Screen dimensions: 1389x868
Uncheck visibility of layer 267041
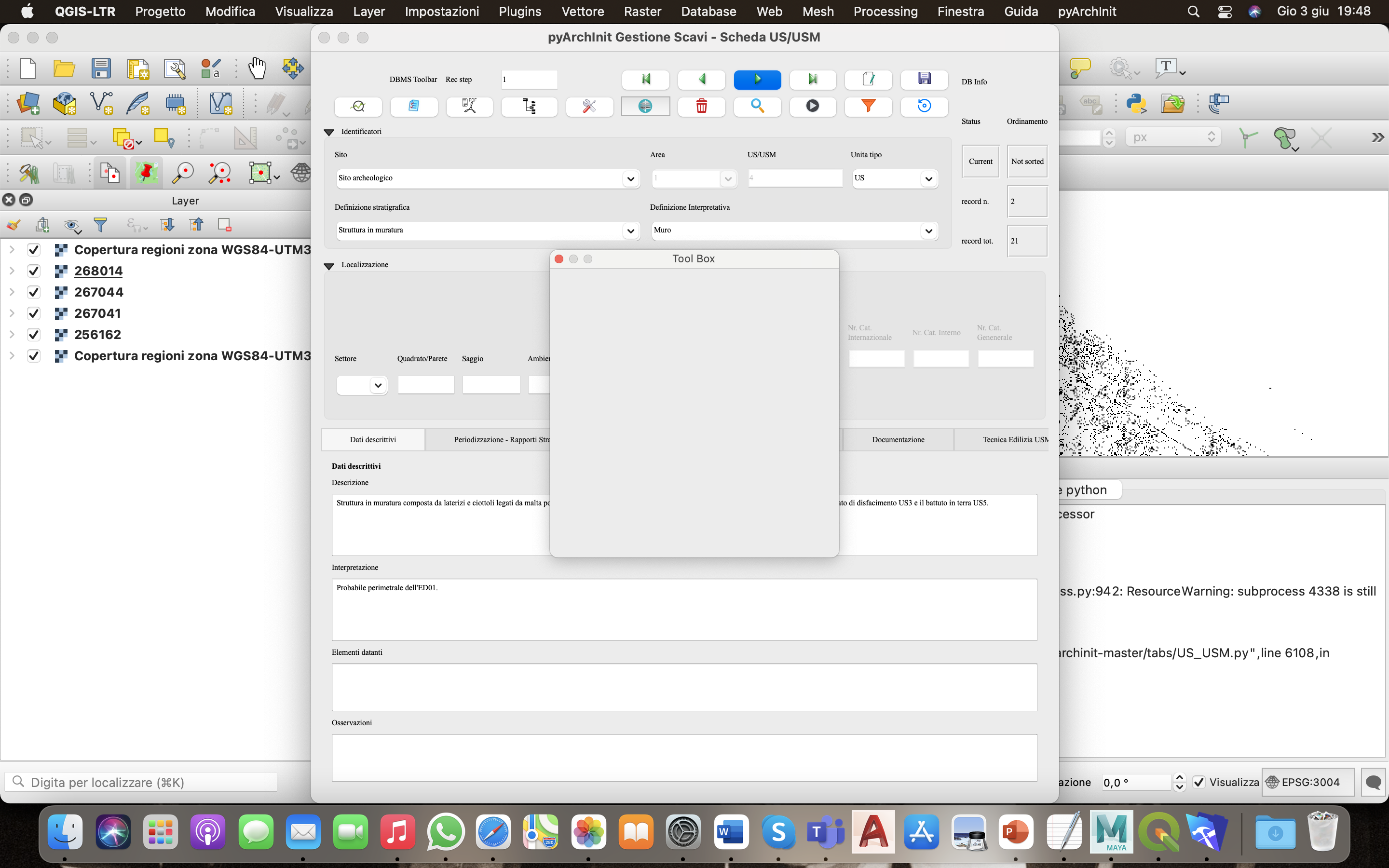pyautogui.click(x=33, y=313)
